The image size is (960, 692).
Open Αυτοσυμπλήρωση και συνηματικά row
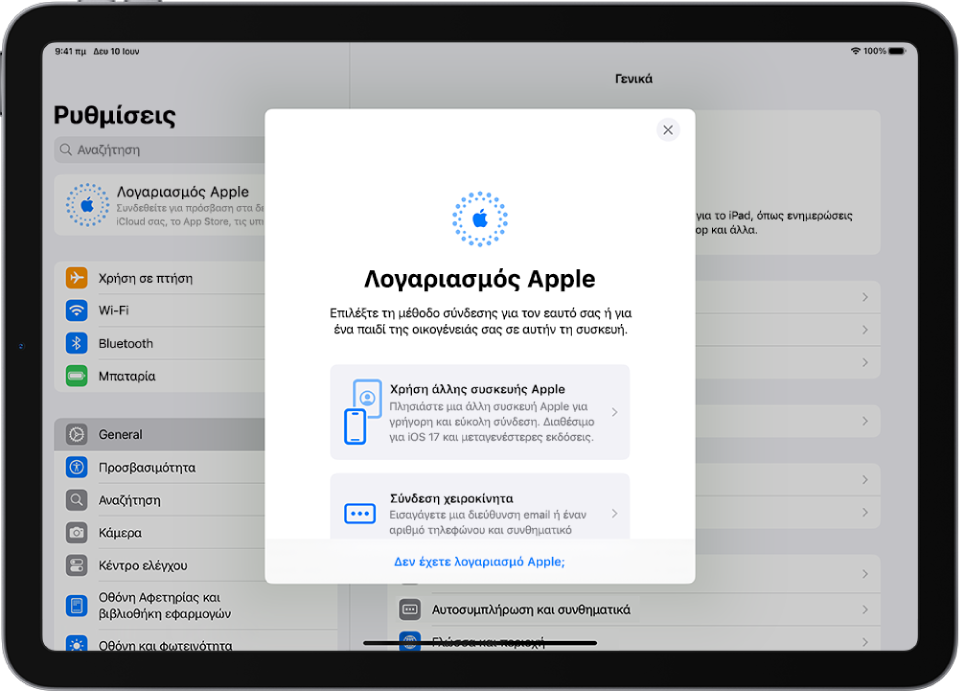(634, 609)
